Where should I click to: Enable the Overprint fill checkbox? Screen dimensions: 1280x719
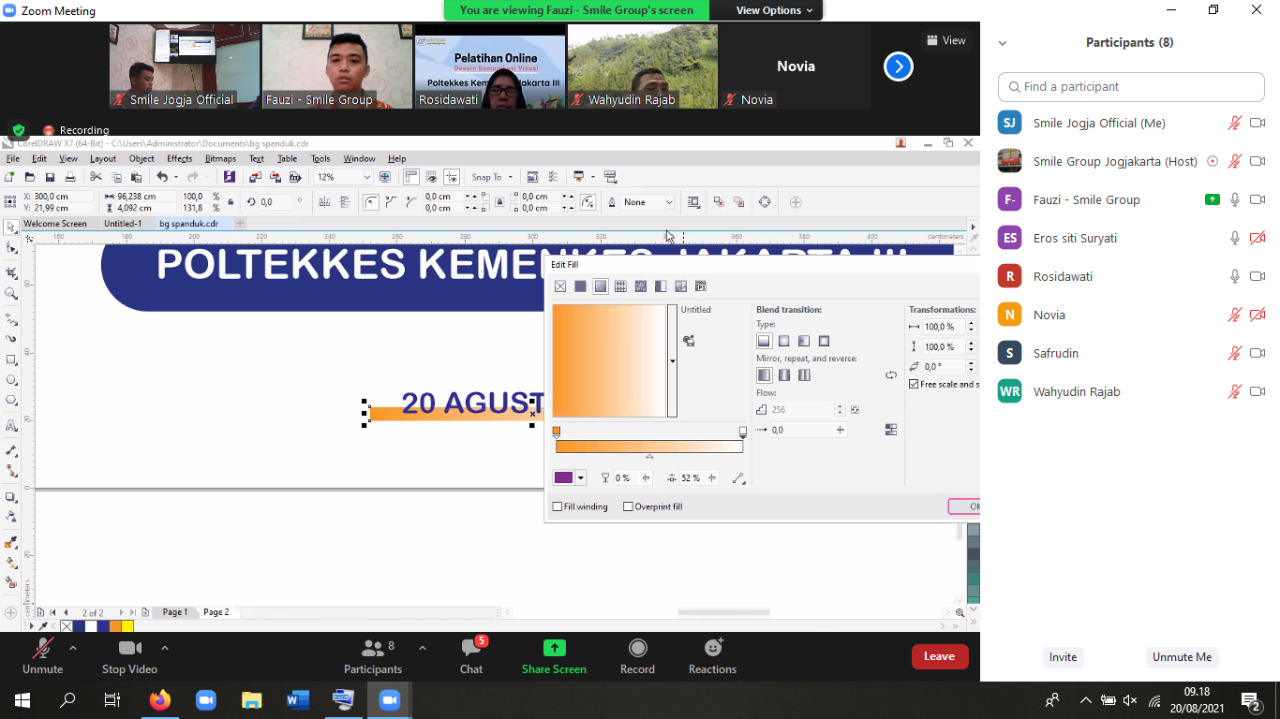(628, 507)
